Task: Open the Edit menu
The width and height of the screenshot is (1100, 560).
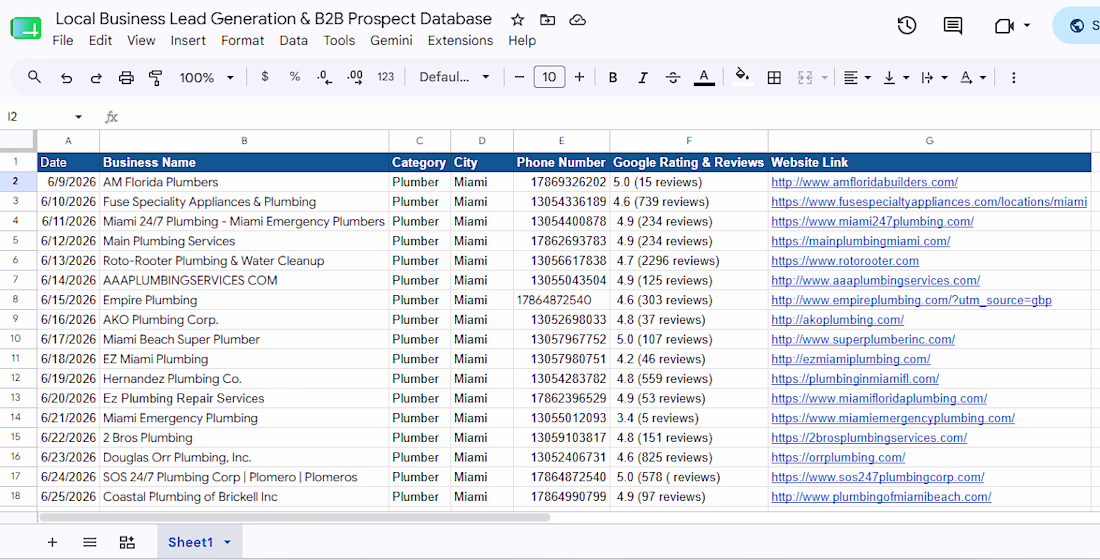Action: click(100, 41)
